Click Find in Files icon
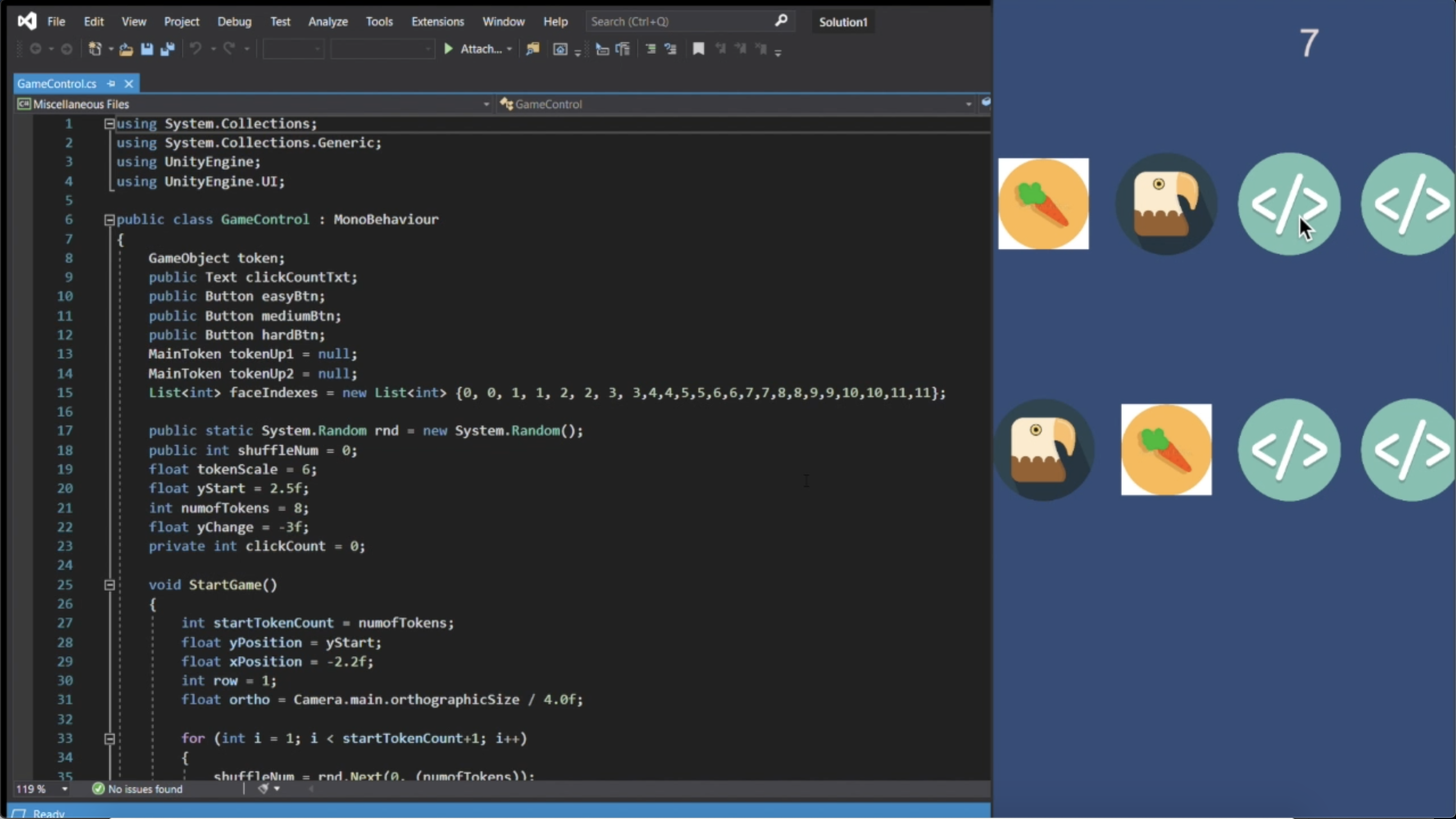Viewport: 1456px width, 819px height. point(533,49)
